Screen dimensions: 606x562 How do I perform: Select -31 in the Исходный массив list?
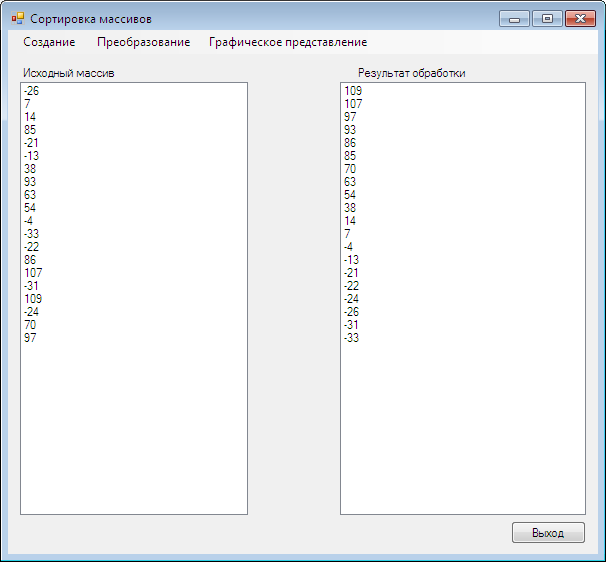(x=134, y=286)
